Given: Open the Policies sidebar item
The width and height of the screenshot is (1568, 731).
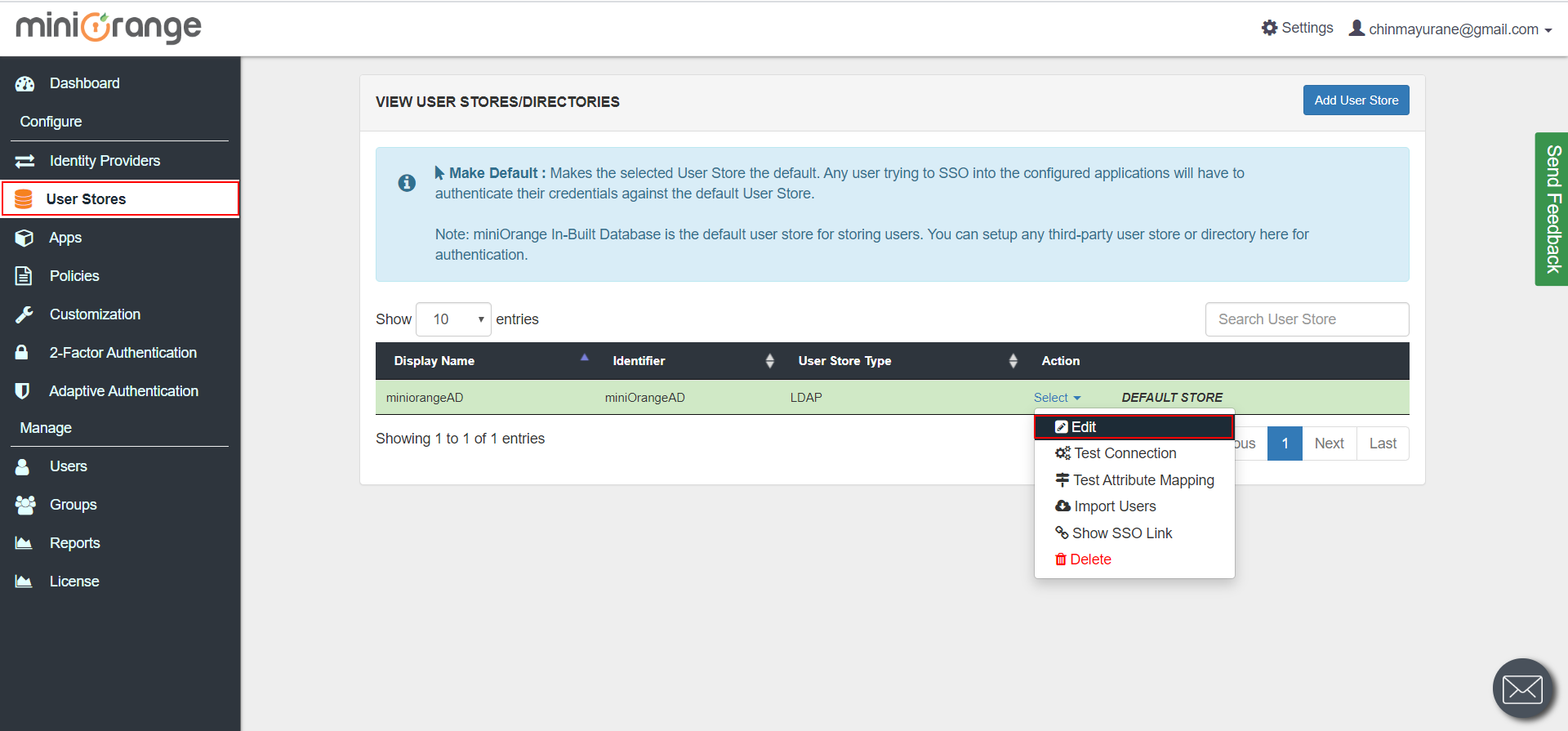Looking at the screenshot, I should [120, 276].
